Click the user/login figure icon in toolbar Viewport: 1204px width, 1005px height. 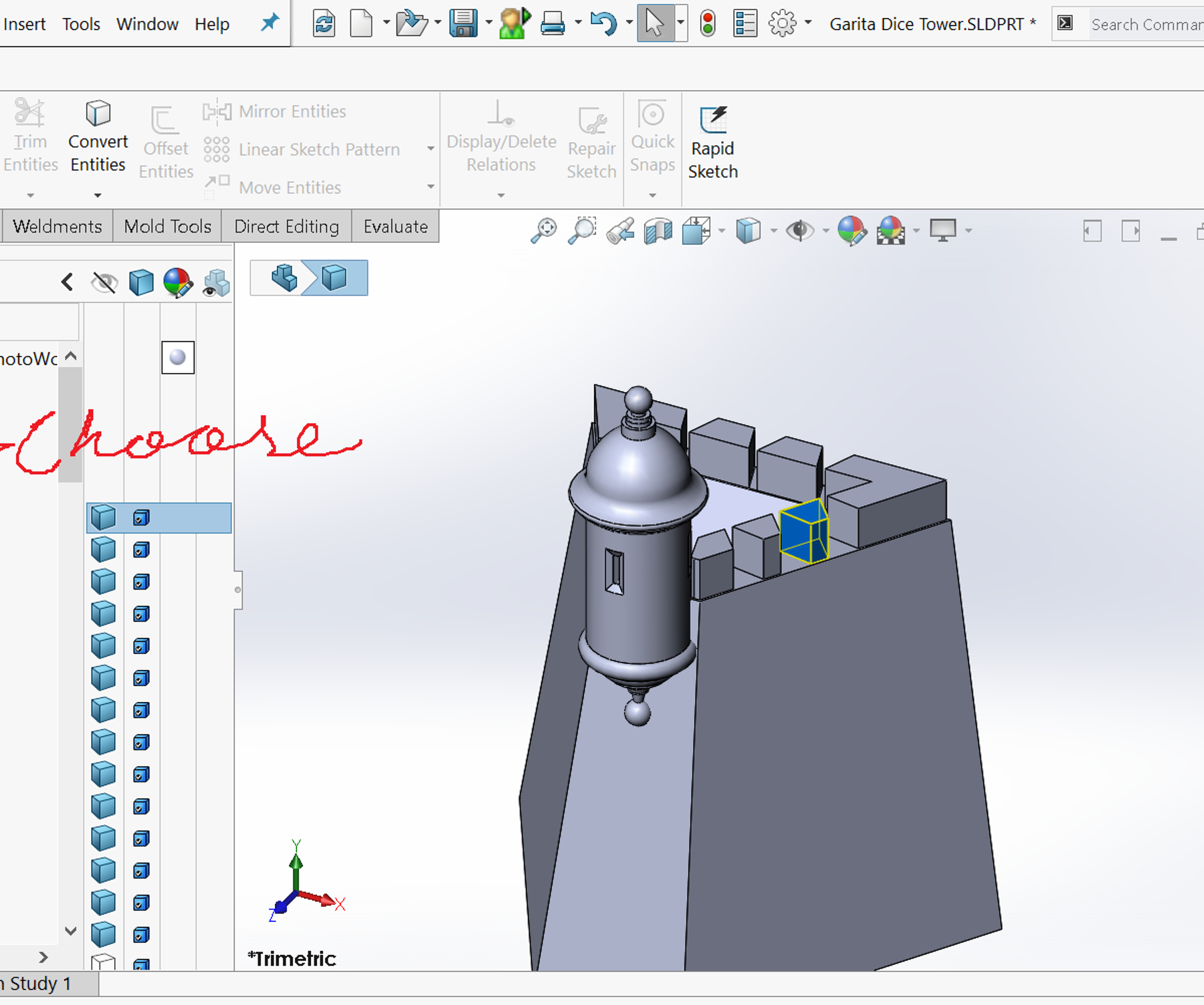(514, 23)
